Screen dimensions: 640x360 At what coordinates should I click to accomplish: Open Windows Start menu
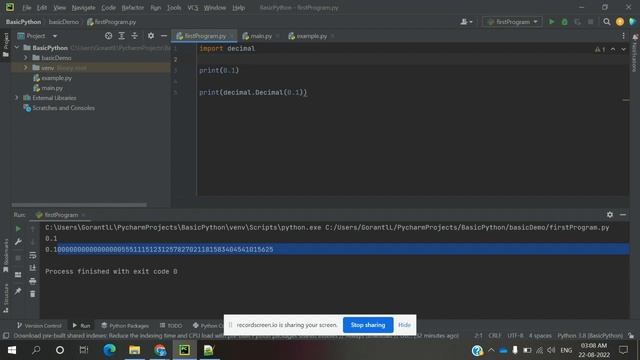point(11,350)
